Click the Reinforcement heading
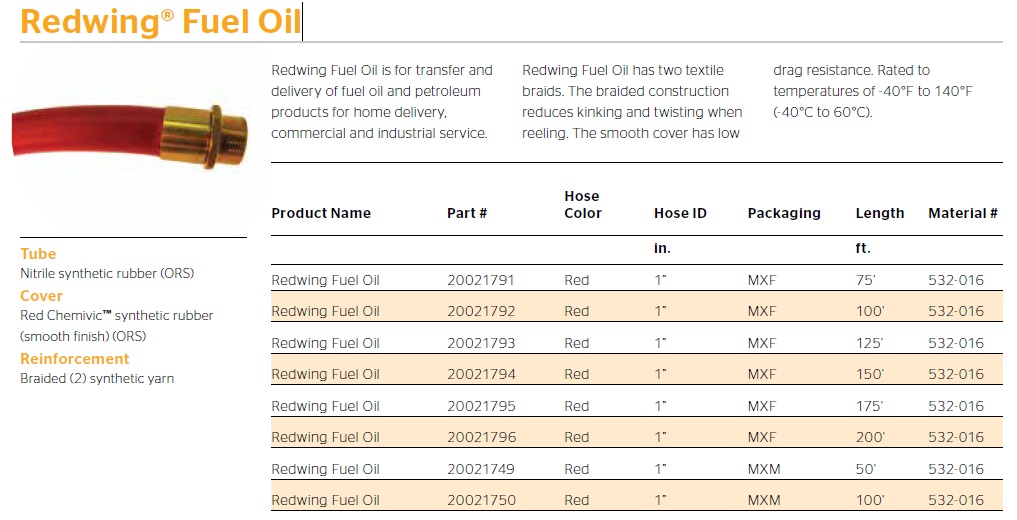The image size is (1017, 520). [x=75, y=358]
